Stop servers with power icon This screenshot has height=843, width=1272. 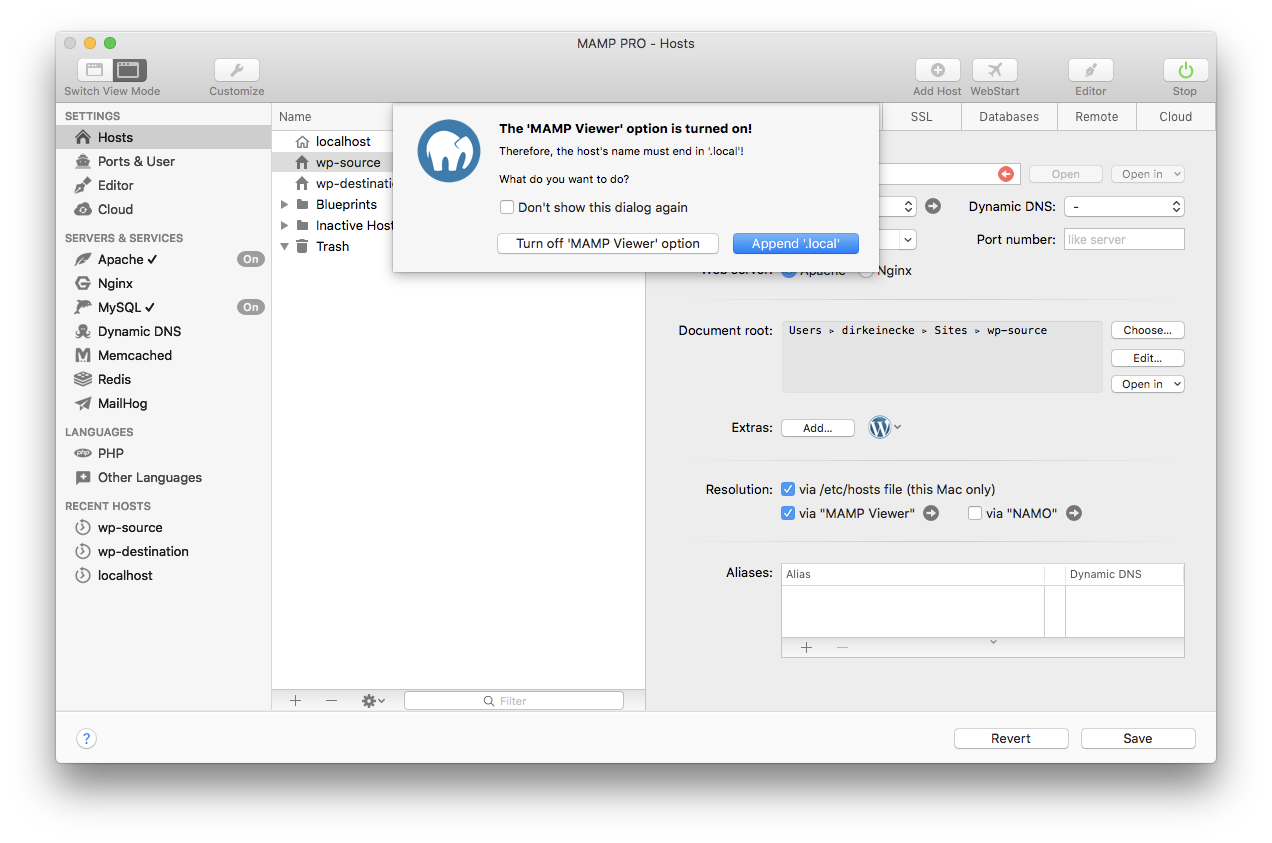[x=1185, y=70]
